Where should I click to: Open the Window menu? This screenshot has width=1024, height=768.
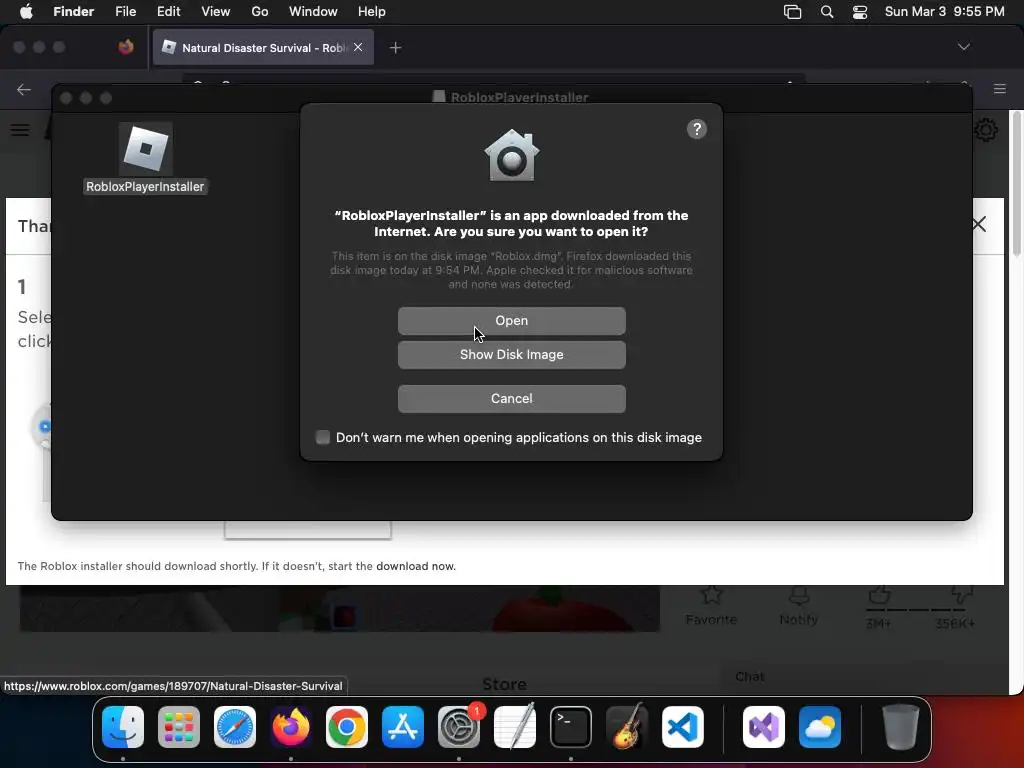313,12
